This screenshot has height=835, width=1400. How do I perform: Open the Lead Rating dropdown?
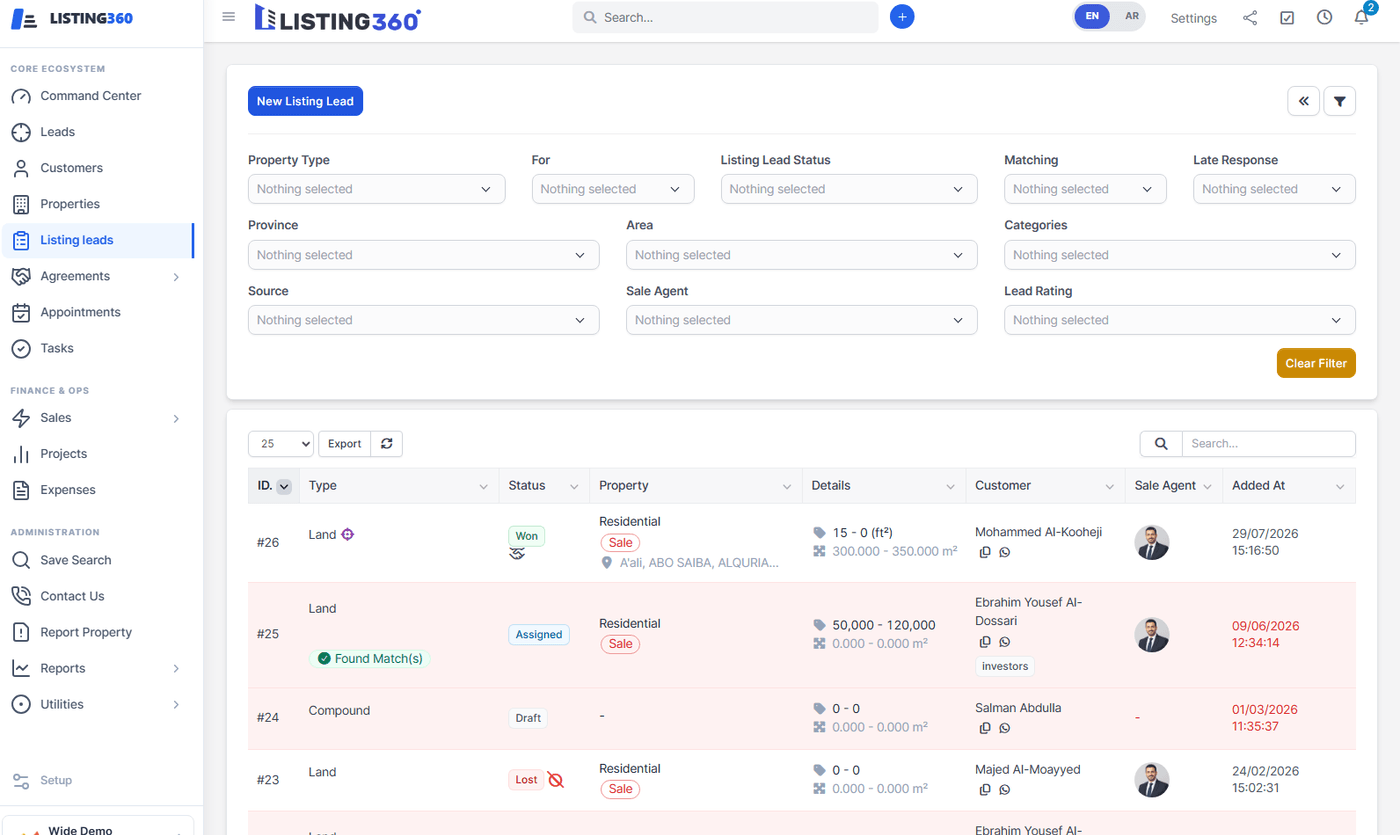[x=1180, y=320]
